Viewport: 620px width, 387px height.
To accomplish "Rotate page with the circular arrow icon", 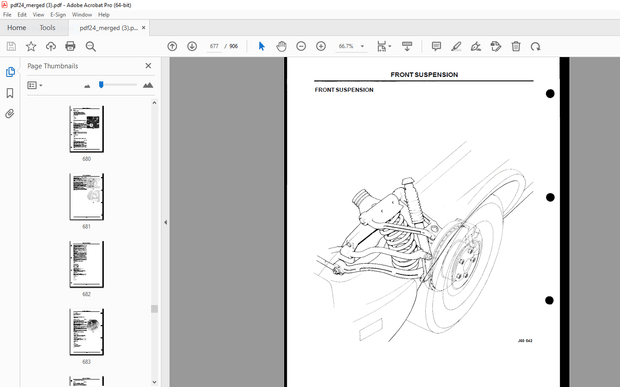I will (x=535, y=47).
